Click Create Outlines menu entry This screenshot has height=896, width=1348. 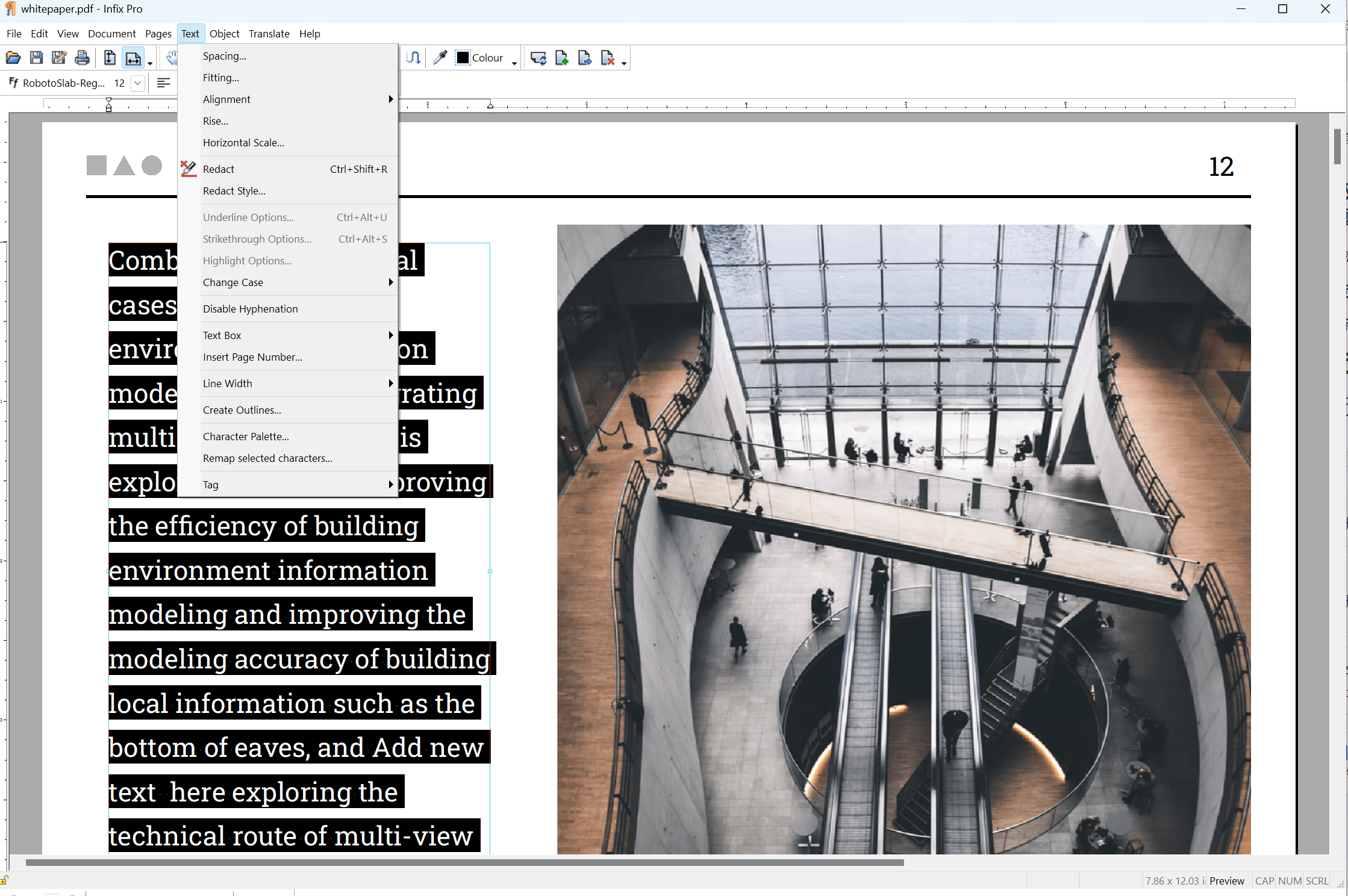click(242, 409)
